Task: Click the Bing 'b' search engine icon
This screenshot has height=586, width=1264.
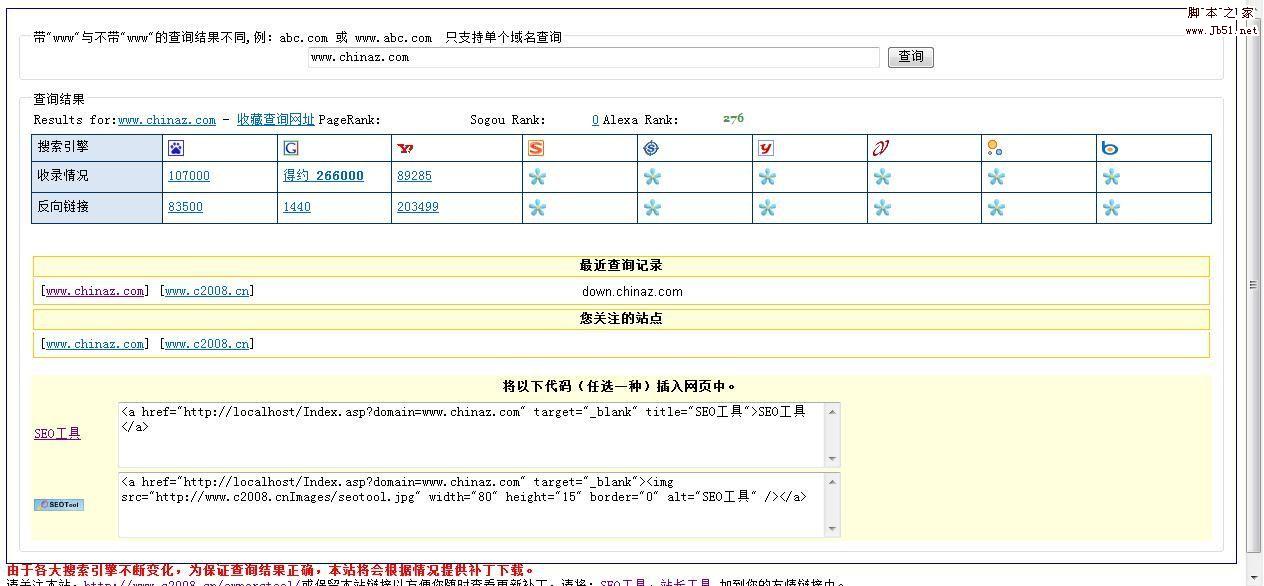Action: 1110,148
